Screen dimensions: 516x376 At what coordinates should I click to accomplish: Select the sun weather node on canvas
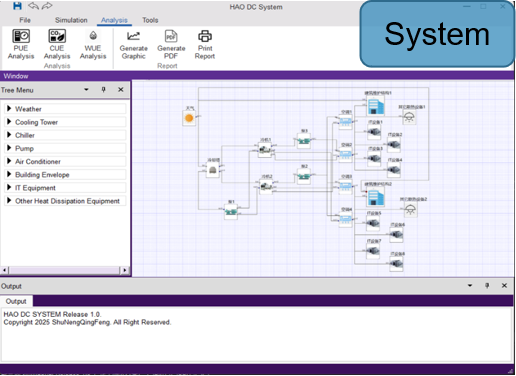click(189, 118)
